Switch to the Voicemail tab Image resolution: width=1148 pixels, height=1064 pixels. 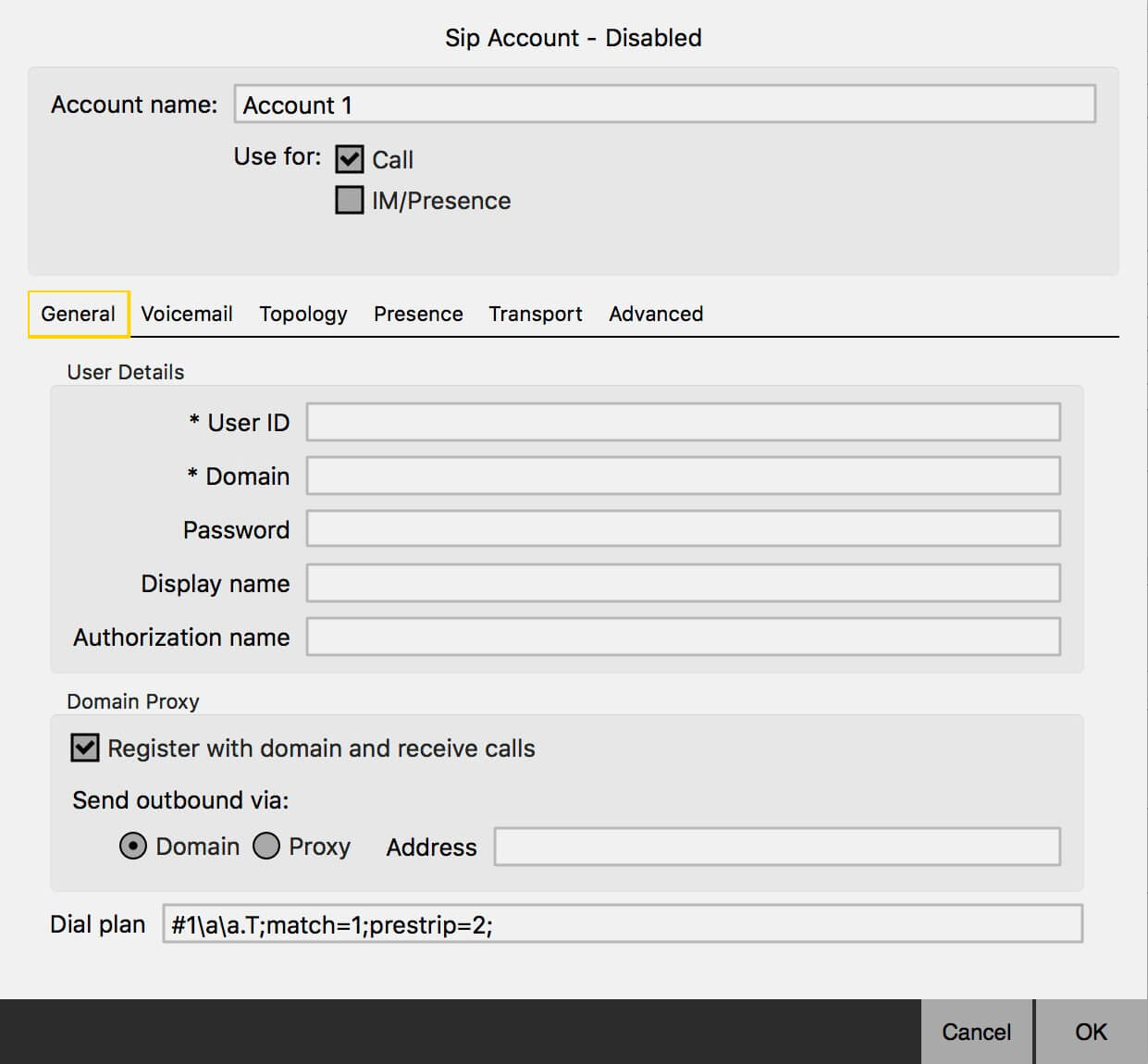[187, 314]
